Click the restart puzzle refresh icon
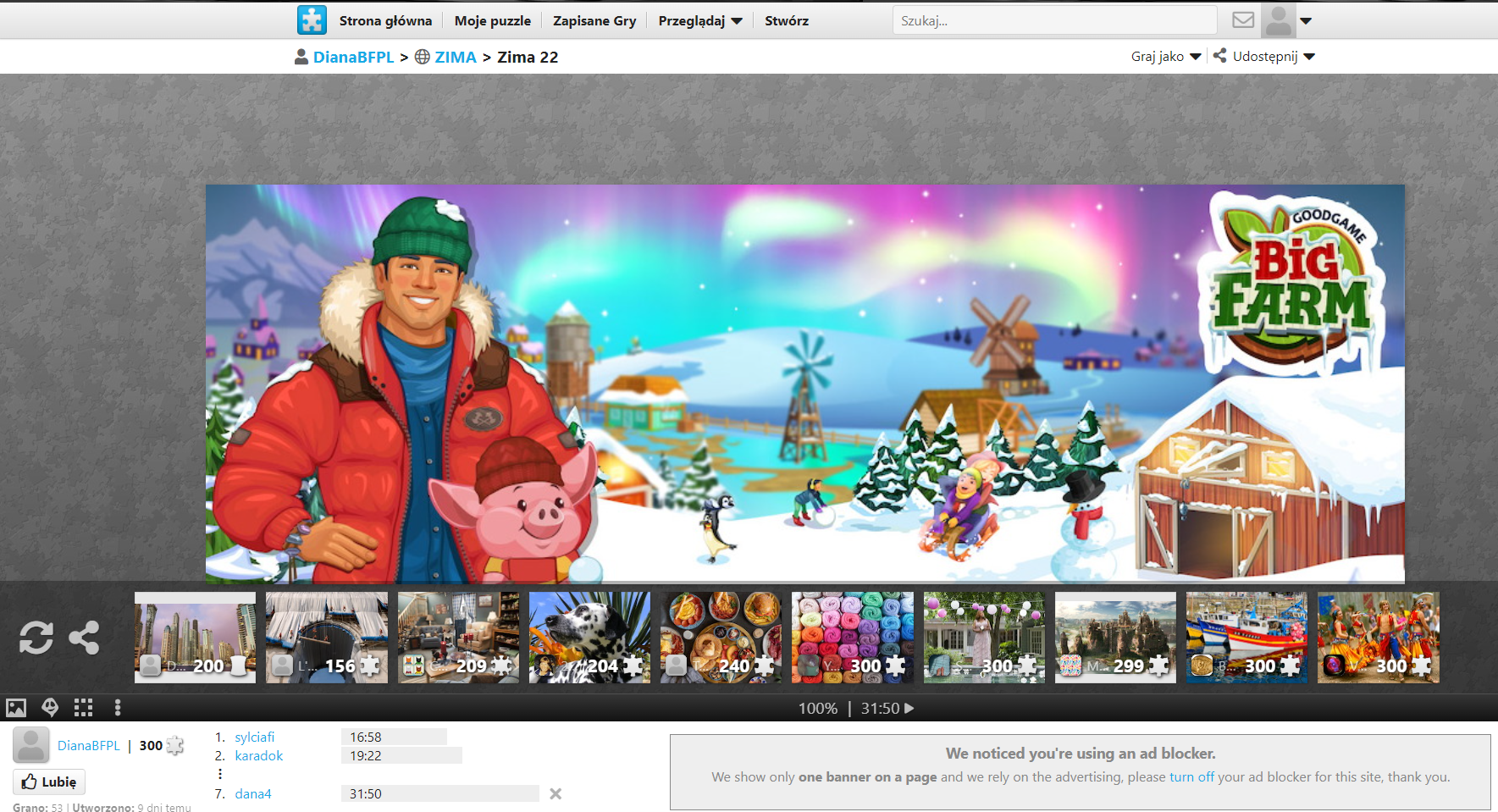Screen dimensions: 1498x812 36,638
